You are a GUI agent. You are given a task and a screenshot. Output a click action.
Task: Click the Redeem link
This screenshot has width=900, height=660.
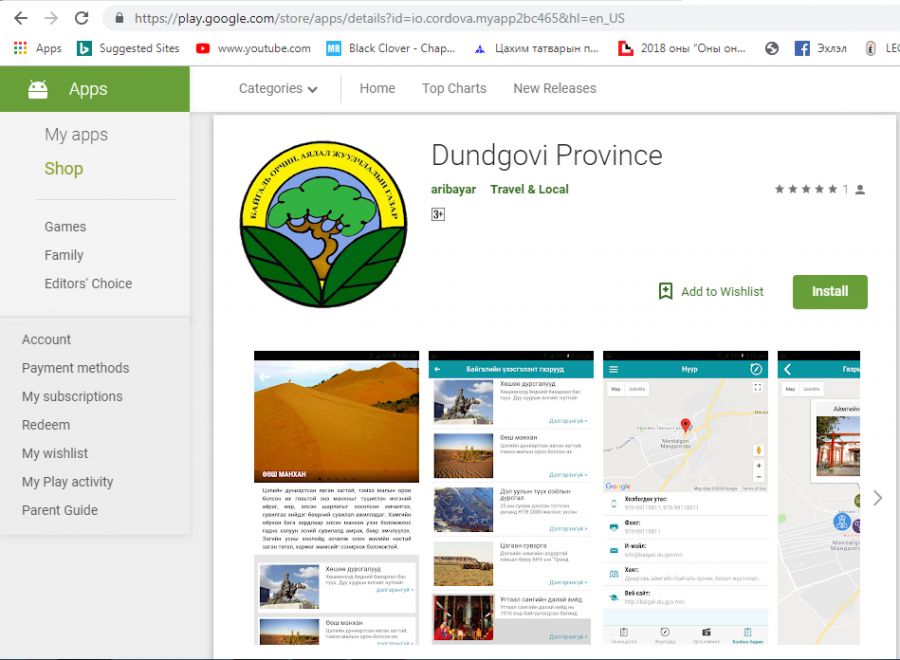click(46, 425)
